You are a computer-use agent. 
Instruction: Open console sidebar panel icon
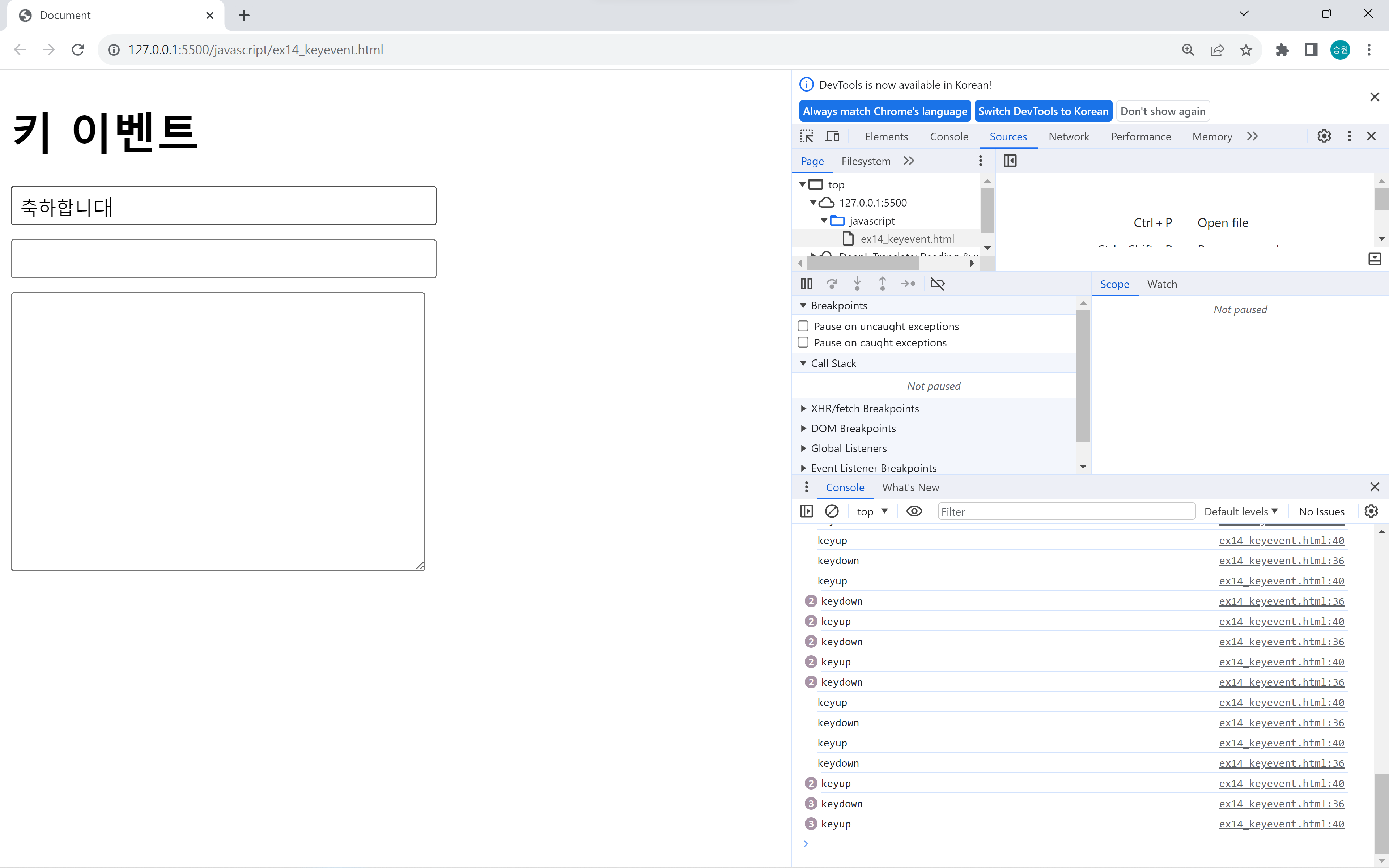806,511
